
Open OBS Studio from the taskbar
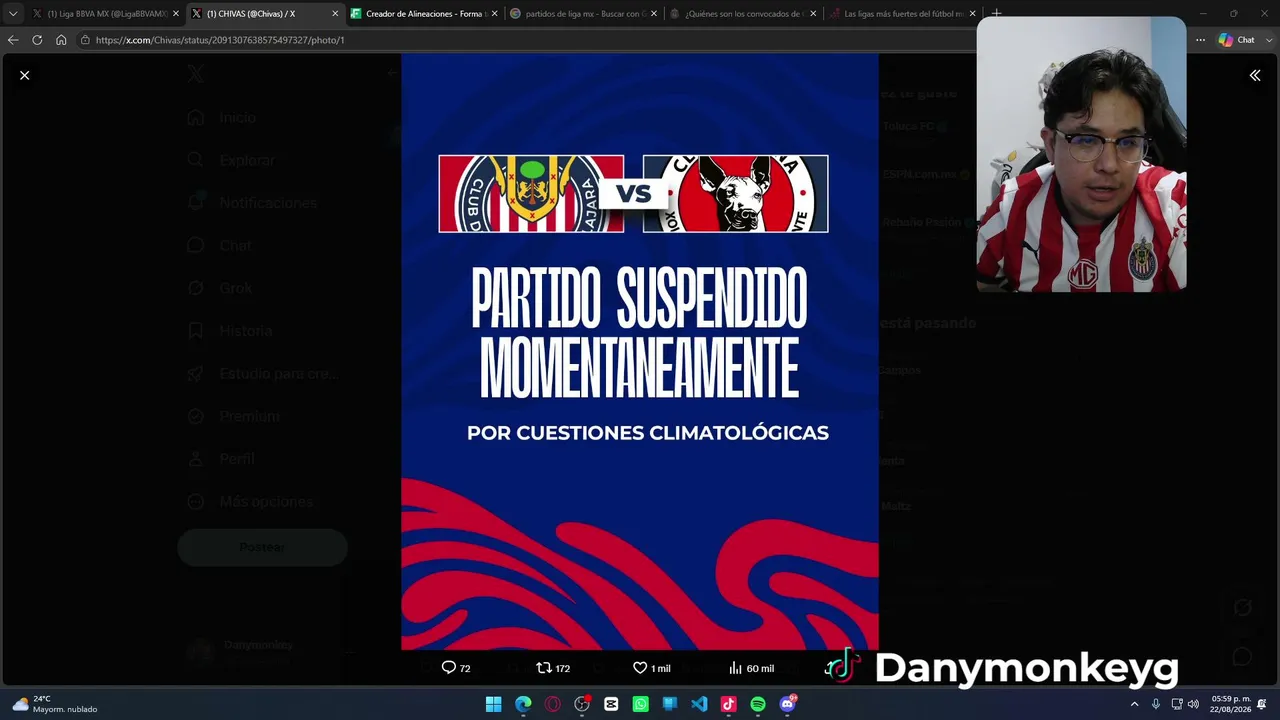point(582,704)
